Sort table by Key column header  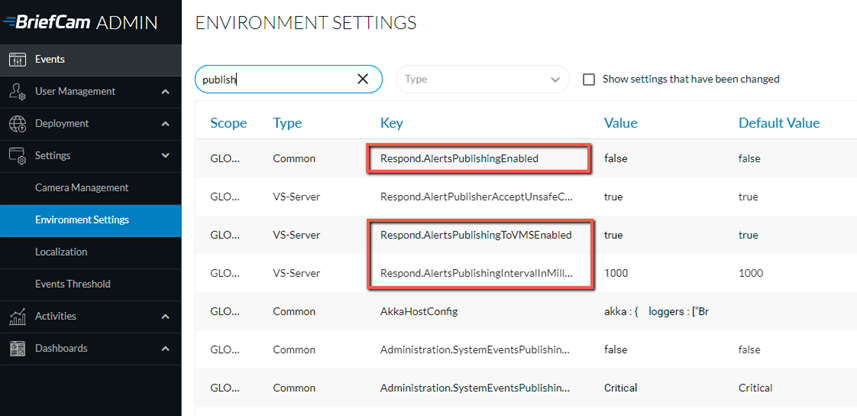coord(391,123)
